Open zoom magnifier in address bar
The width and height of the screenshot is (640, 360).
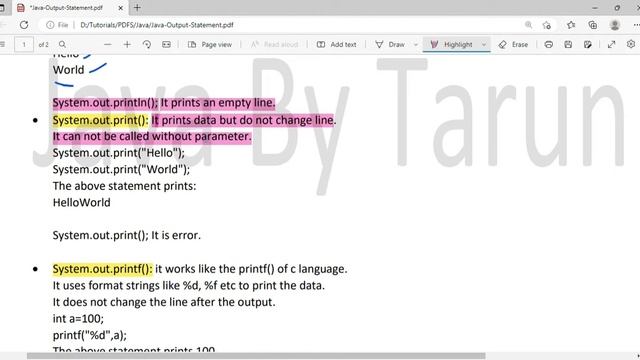(x=529, y=25)
